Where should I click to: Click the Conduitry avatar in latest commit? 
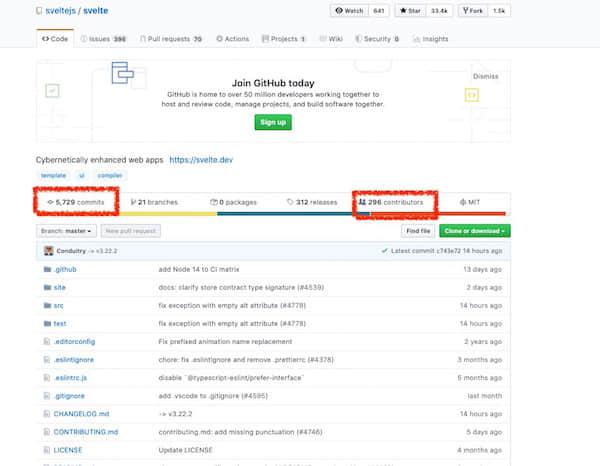click(x=46, y=249)
